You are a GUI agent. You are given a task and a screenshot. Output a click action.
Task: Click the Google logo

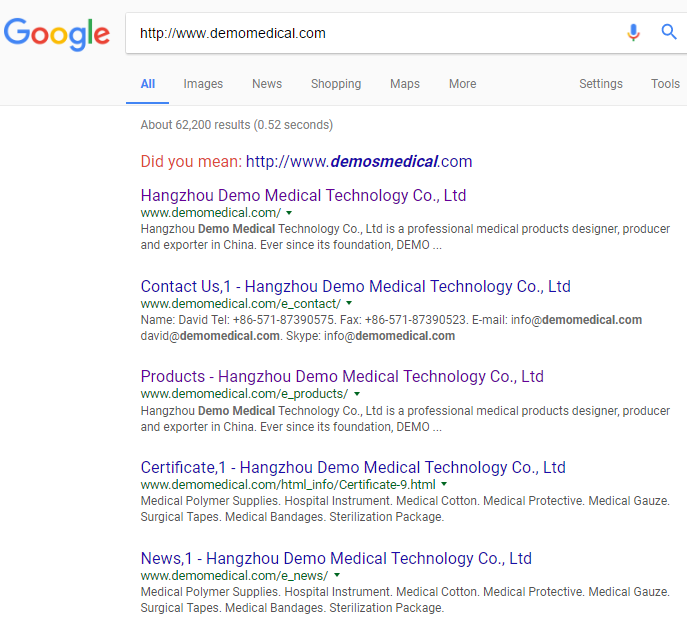click(57, 34)
